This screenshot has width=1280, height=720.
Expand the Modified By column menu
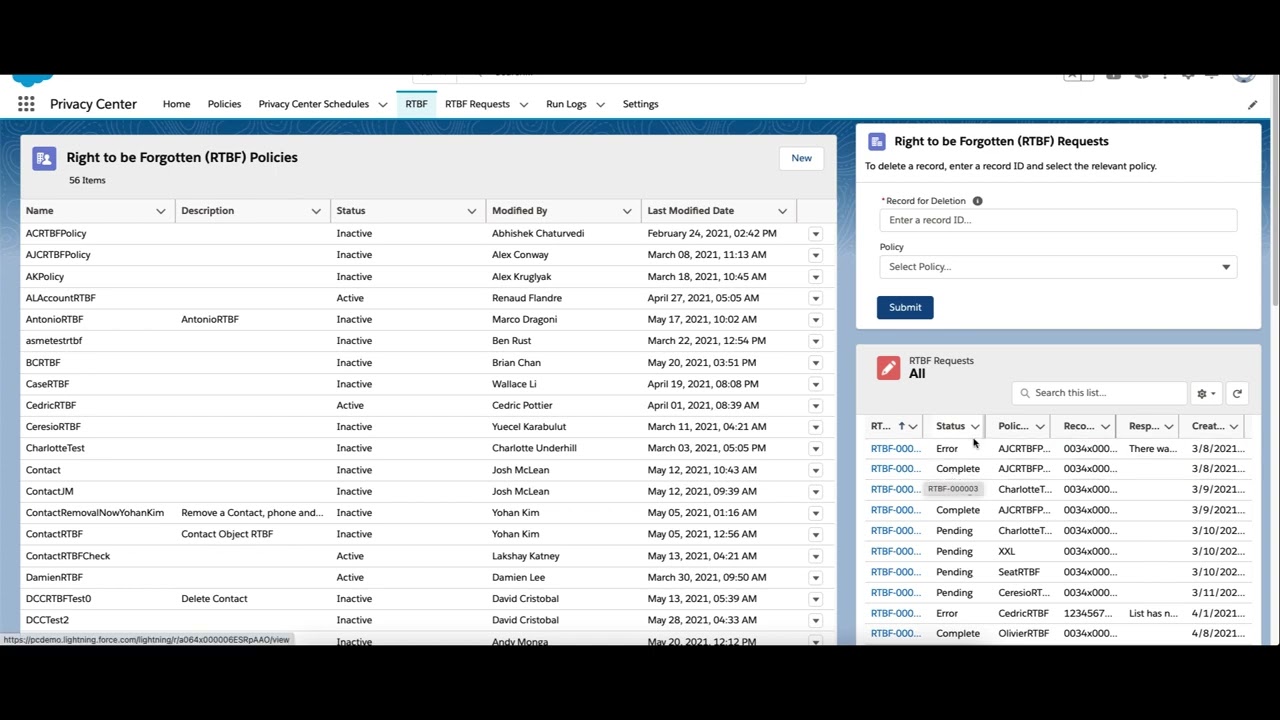pos(627,211)
